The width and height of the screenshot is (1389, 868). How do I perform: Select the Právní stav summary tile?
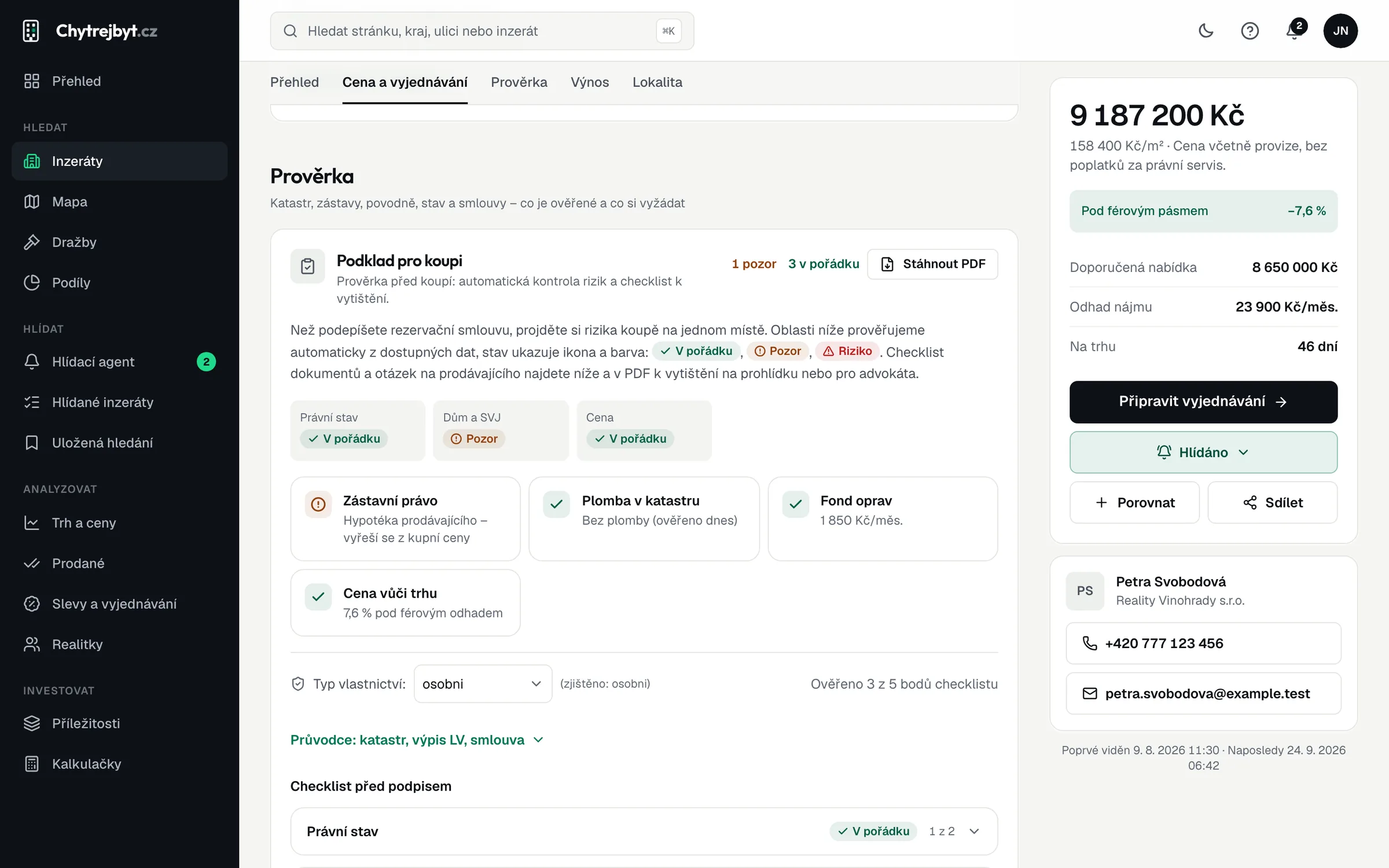tap(358, 431)
